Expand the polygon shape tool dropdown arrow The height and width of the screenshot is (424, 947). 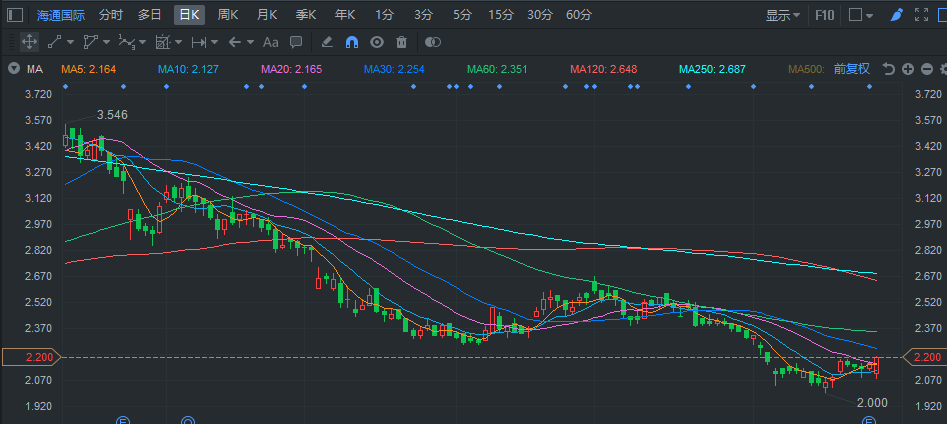pyautogui.click(x=106, y=42)
